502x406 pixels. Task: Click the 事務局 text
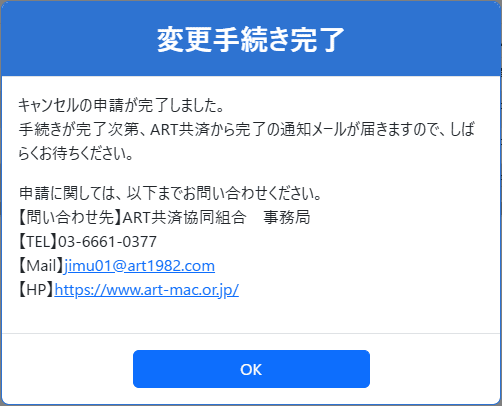coord(287,217)
